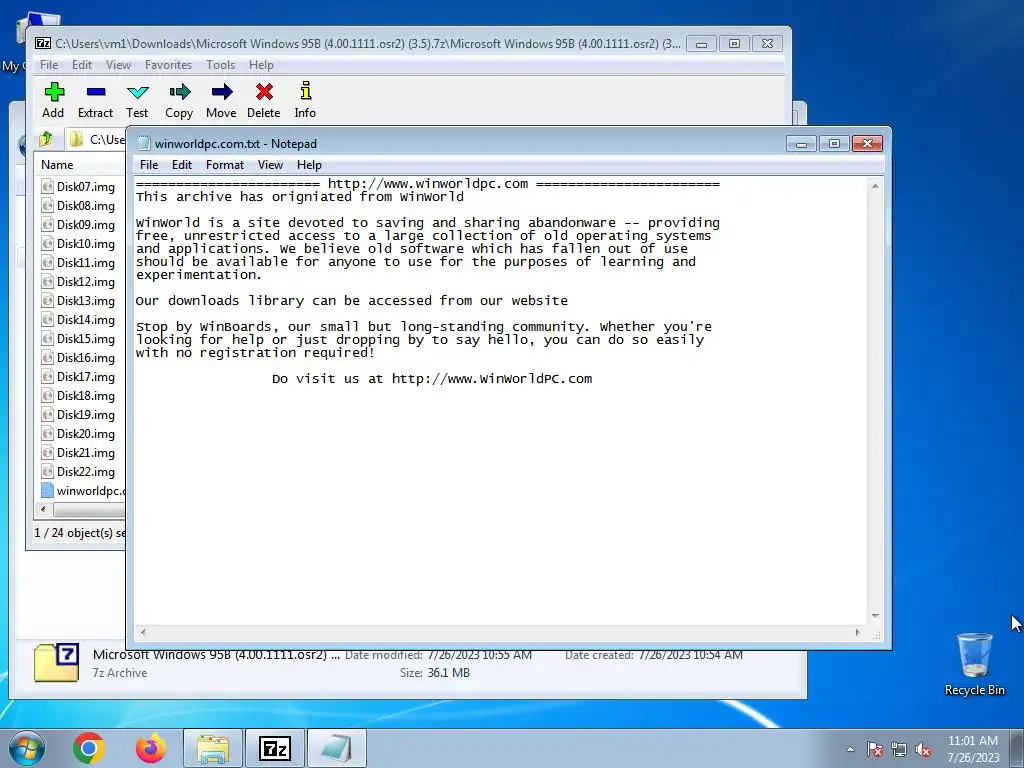1024x768 pixels.
Task: Select the winworldpc text file in 7-Zip list
Action: (82, 490)
